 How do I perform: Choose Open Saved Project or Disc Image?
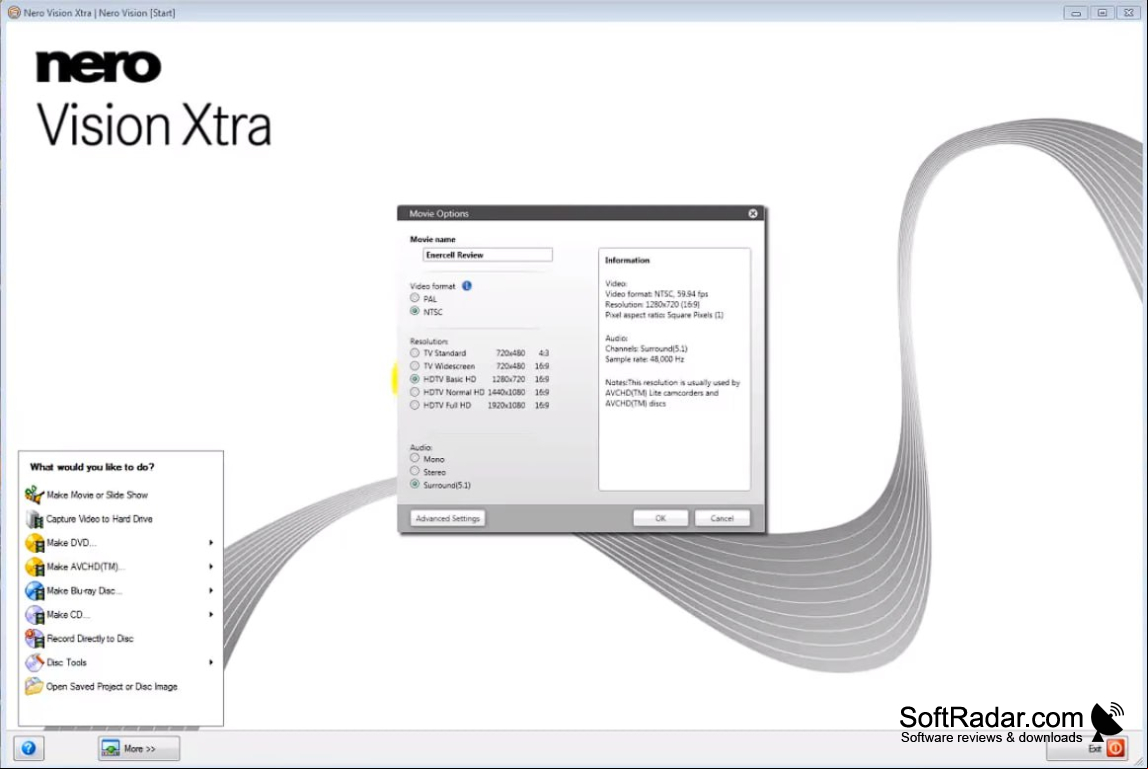[111, 687]
